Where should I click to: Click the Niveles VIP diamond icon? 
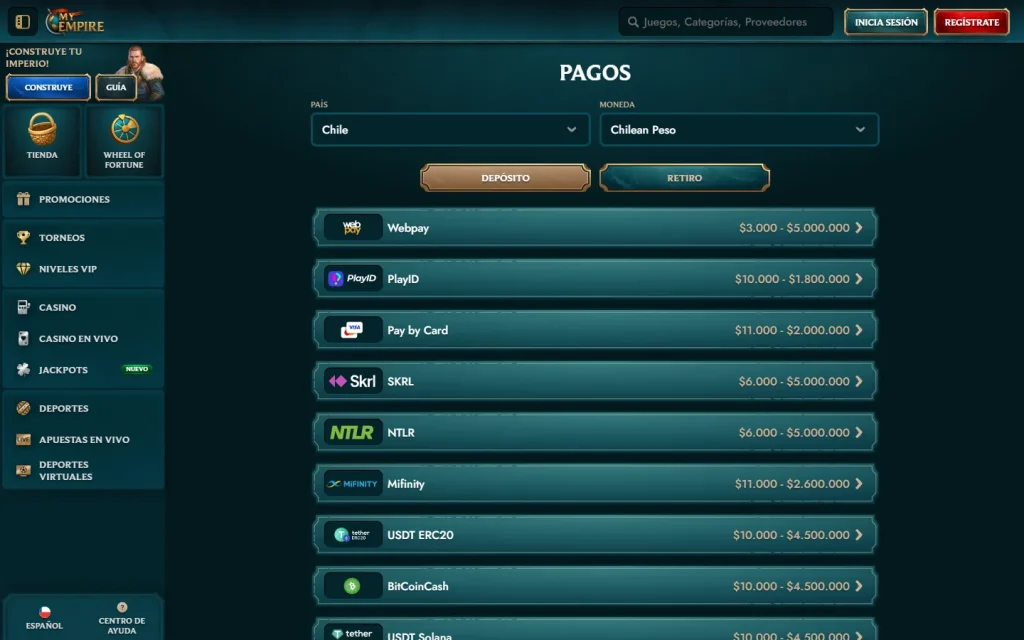coord(24,269)
